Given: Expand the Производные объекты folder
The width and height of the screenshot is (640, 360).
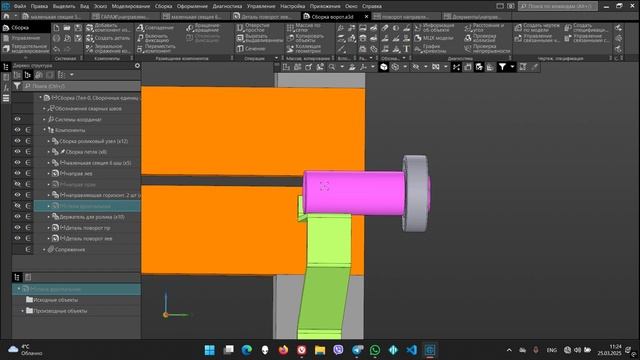Looking at the screenshot, I should coord(22,311).
